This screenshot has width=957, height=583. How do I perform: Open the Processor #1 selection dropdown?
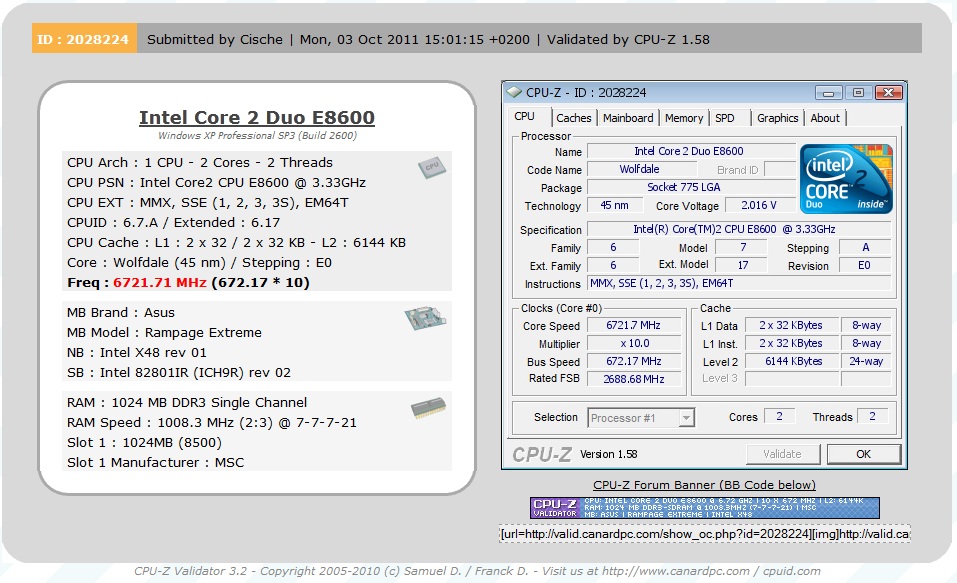tap(687, 418)
